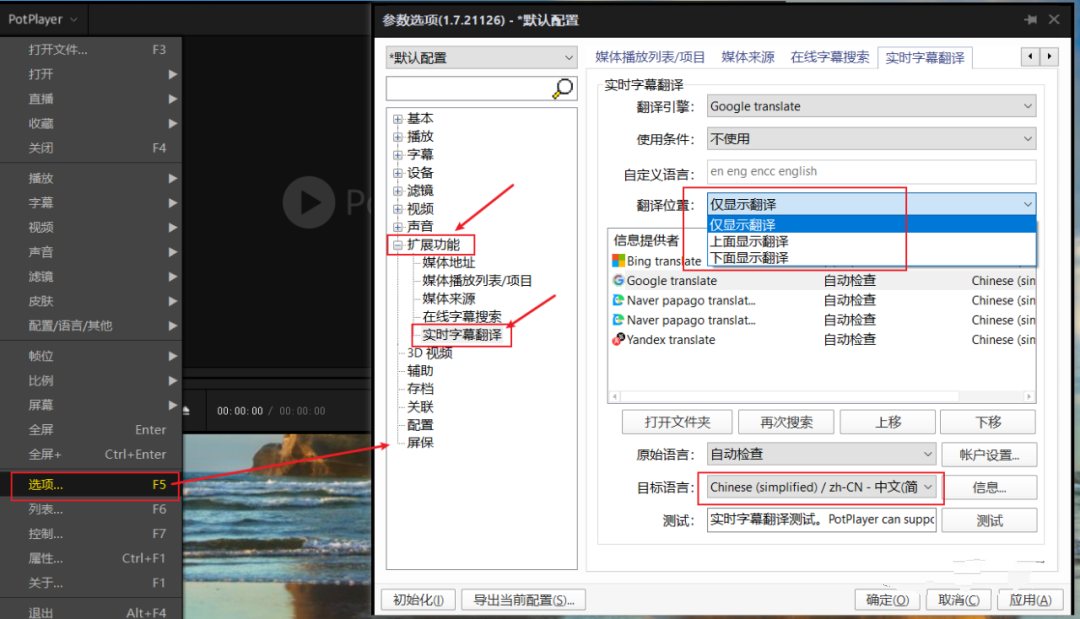Choose 上面显示翻译 option

[x=871, y=241]
